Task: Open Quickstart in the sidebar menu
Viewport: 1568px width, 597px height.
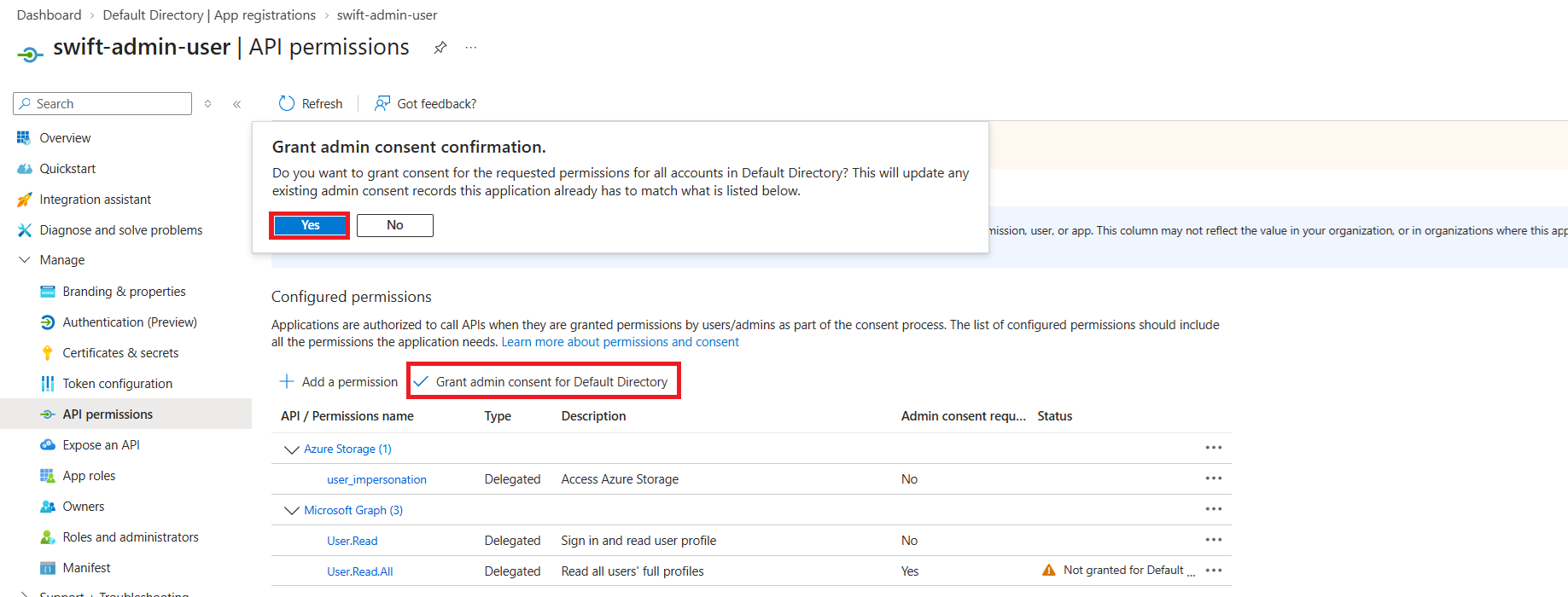Action: click(x=67, y=169)
